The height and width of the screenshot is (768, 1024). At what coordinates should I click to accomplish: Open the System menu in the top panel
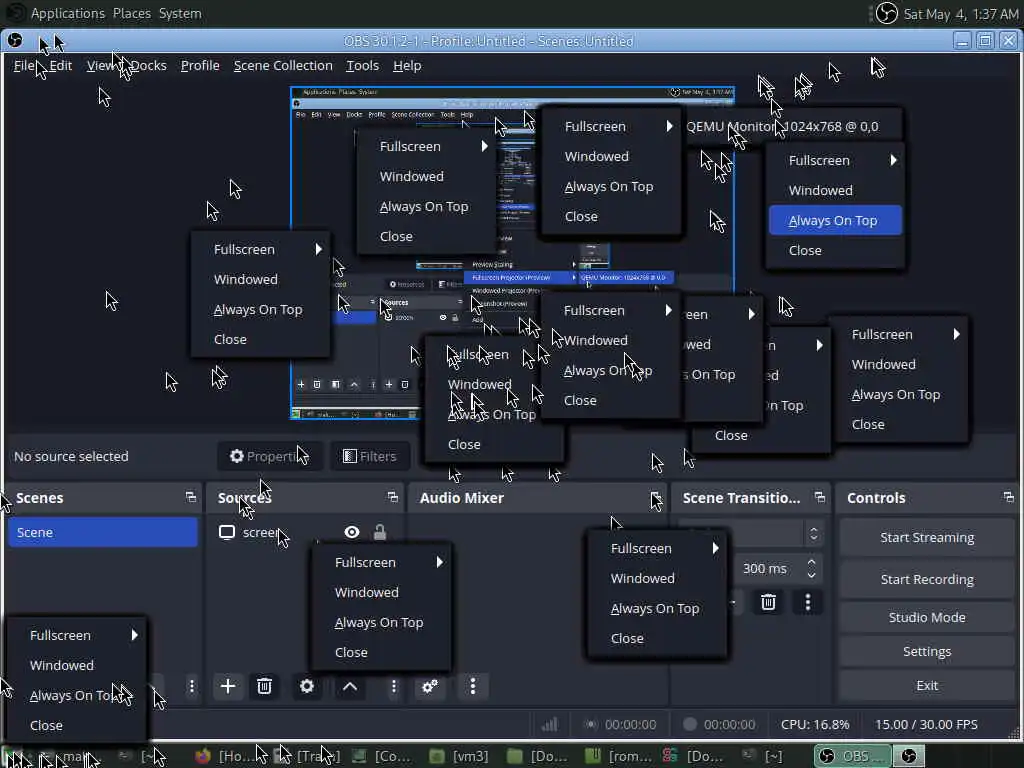pyautogui.click(x=180, y=13)
